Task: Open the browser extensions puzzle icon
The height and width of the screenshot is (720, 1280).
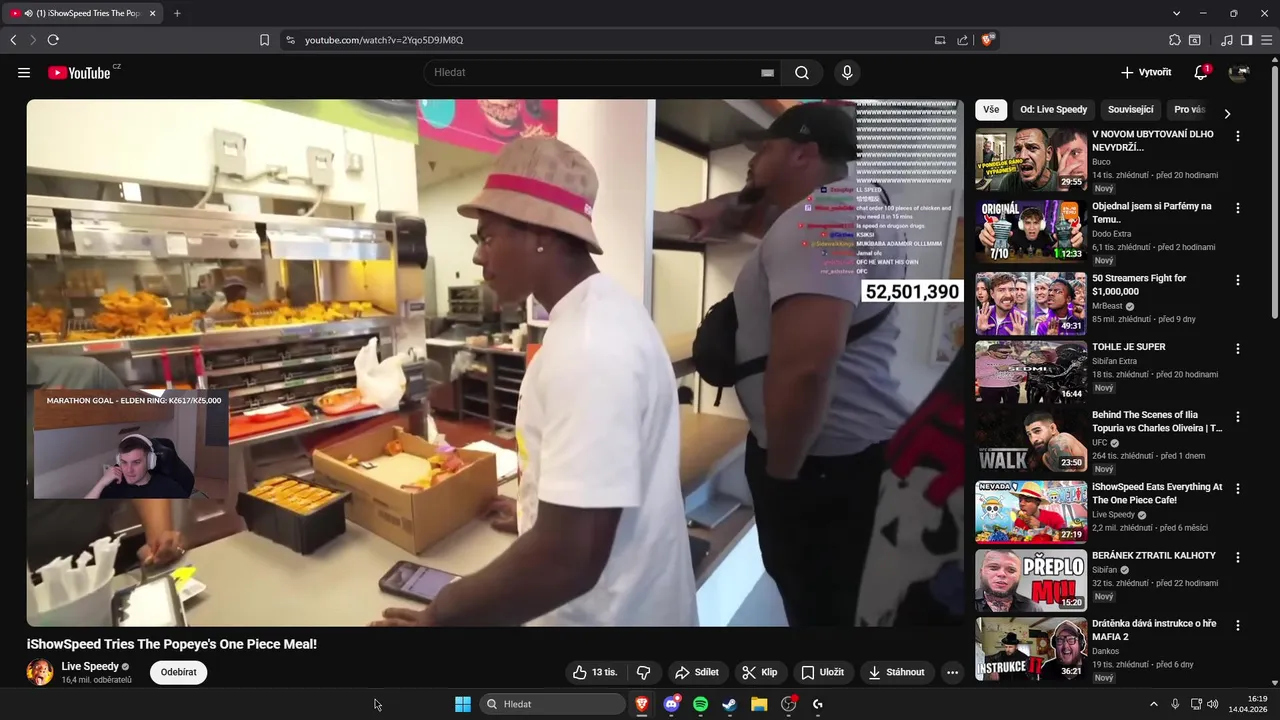Action: 1175,40
